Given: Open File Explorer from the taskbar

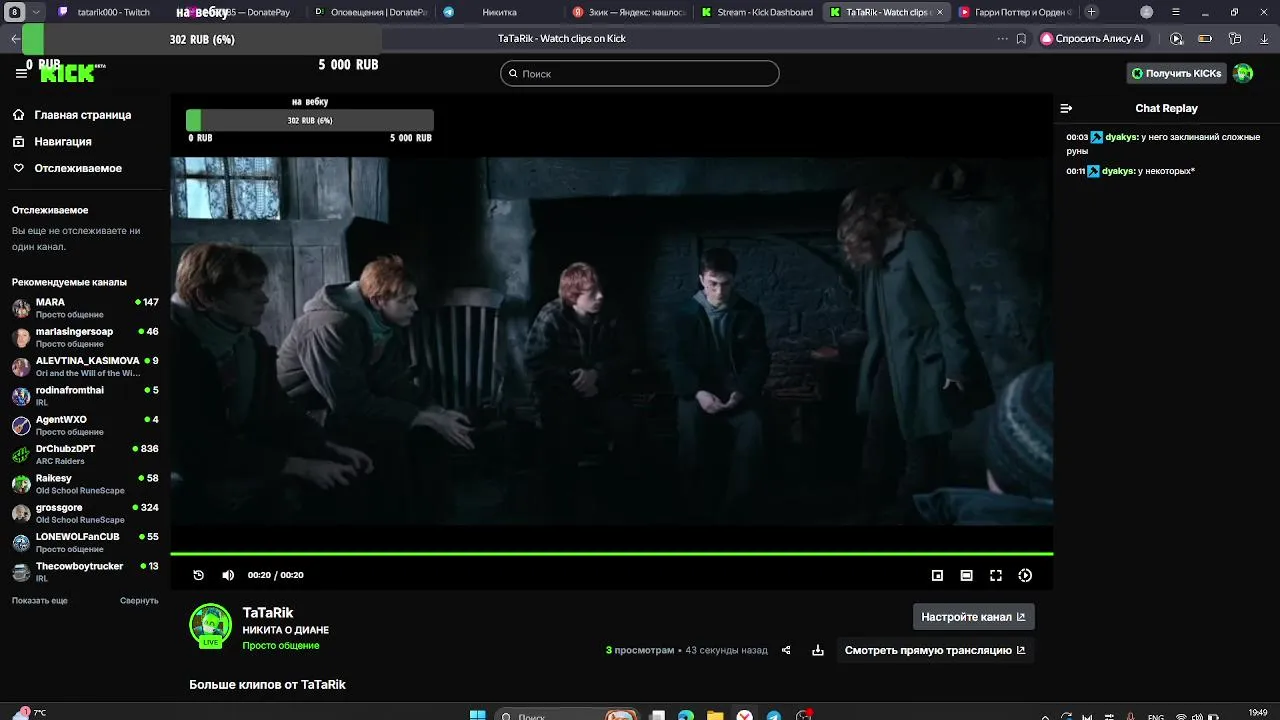Looking at the screenshot, I should pos(715,715).
